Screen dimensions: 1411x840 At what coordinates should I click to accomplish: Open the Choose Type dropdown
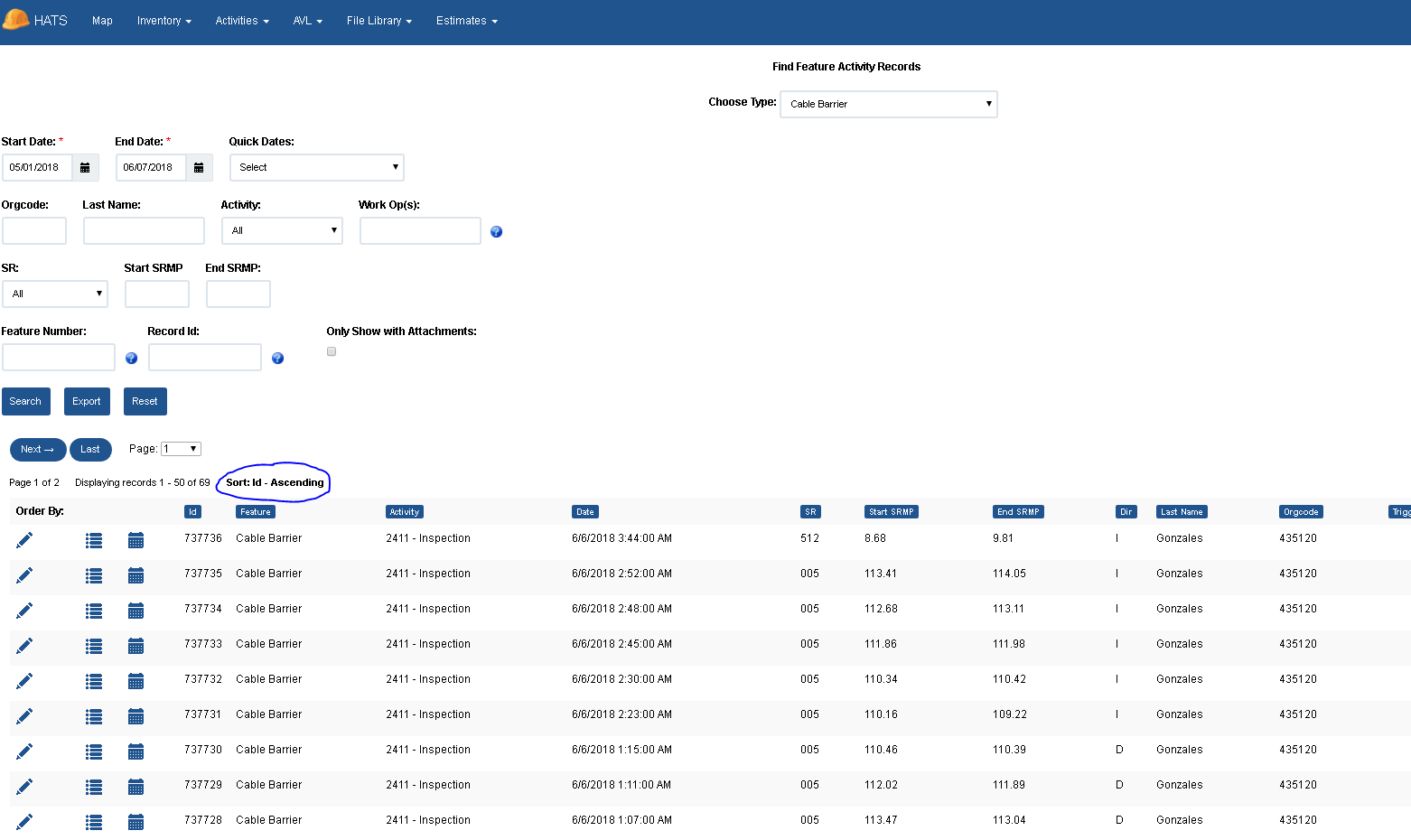point(888,104)
